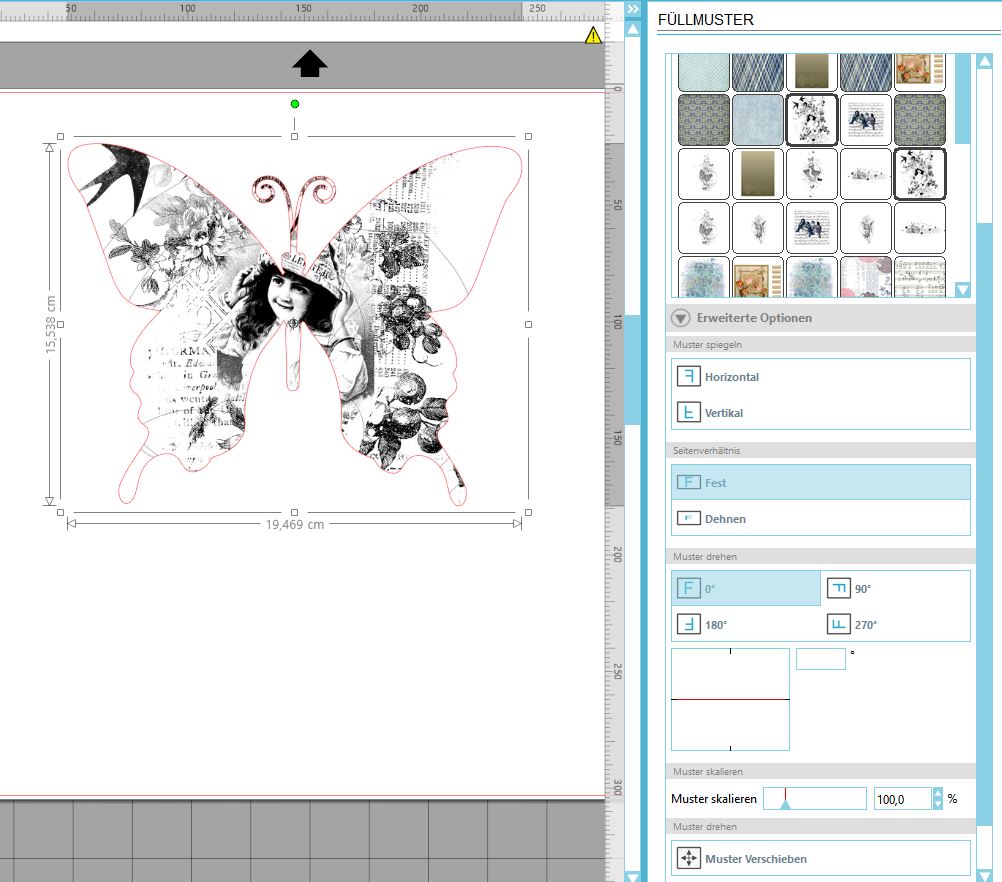Click the Vertikal mirror icon
Screen dimensions: 1002x882
688,412
